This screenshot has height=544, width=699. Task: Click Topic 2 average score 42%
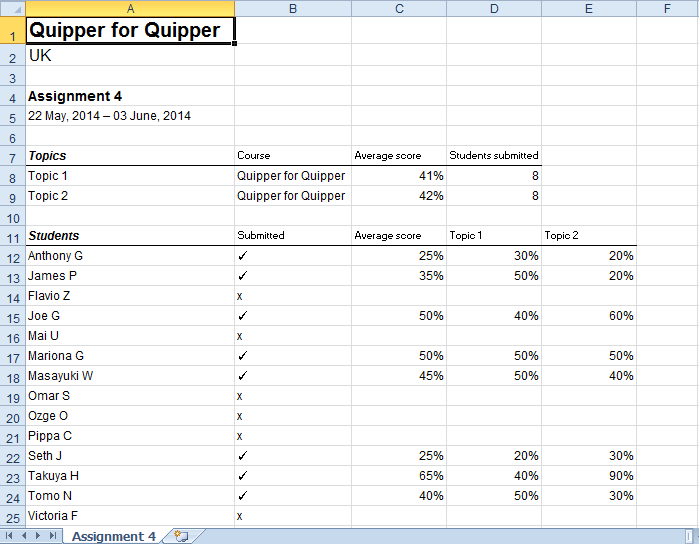coord(399,196)
